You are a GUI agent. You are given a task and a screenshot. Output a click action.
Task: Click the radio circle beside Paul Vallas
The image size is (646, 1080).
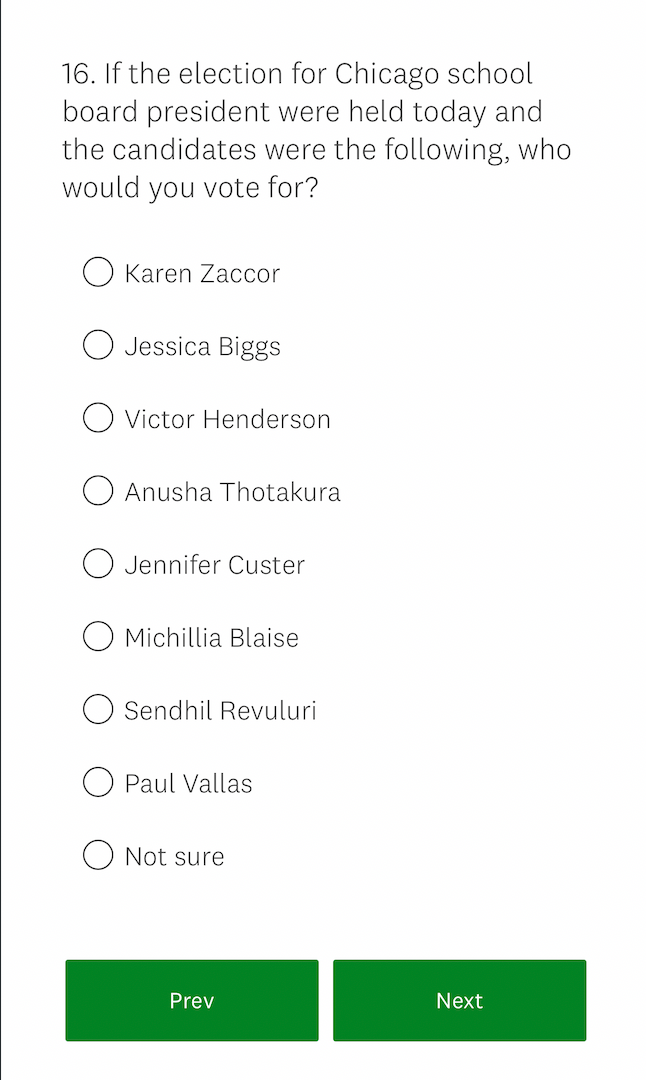coord(97,782)
